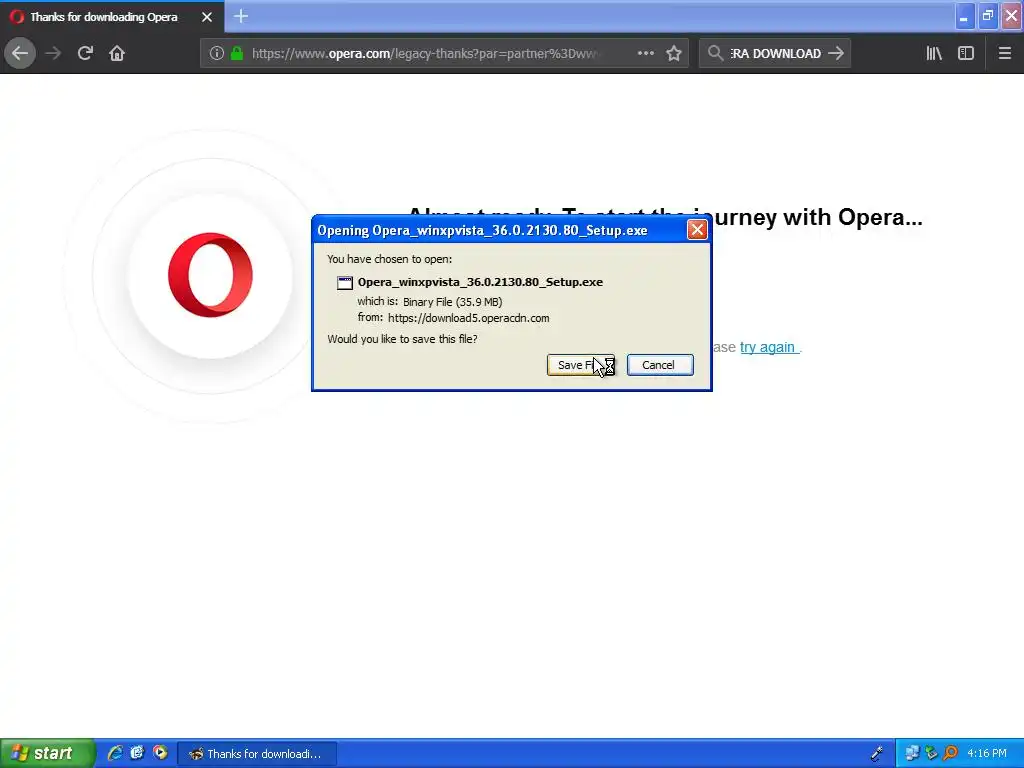Open a new tab with plus button
Image resolution: width=1024 pixels, height=768 pixels.
pos(241,16)
